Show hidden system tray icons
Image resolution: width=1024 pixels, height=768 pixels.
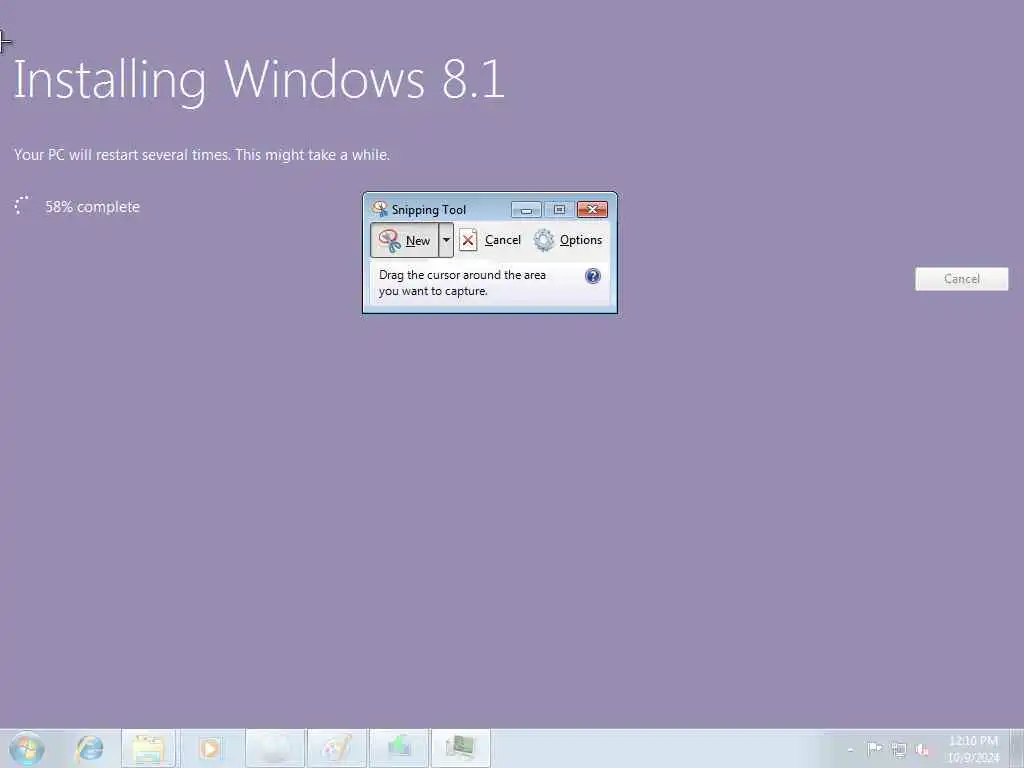(x=850, y=750)
